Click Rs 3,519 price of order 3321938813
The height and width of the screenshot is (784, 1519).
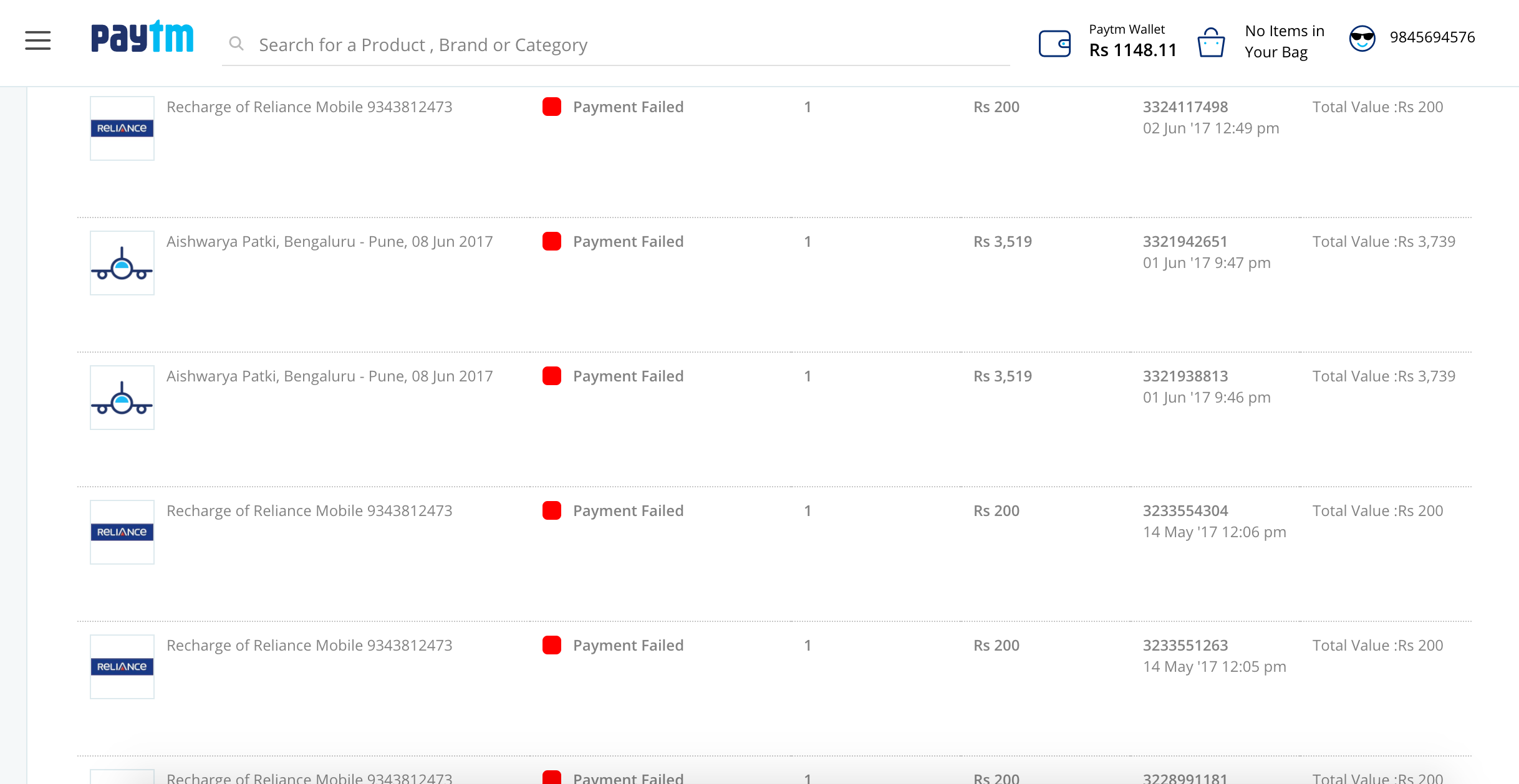click(x=1002, y=376)
